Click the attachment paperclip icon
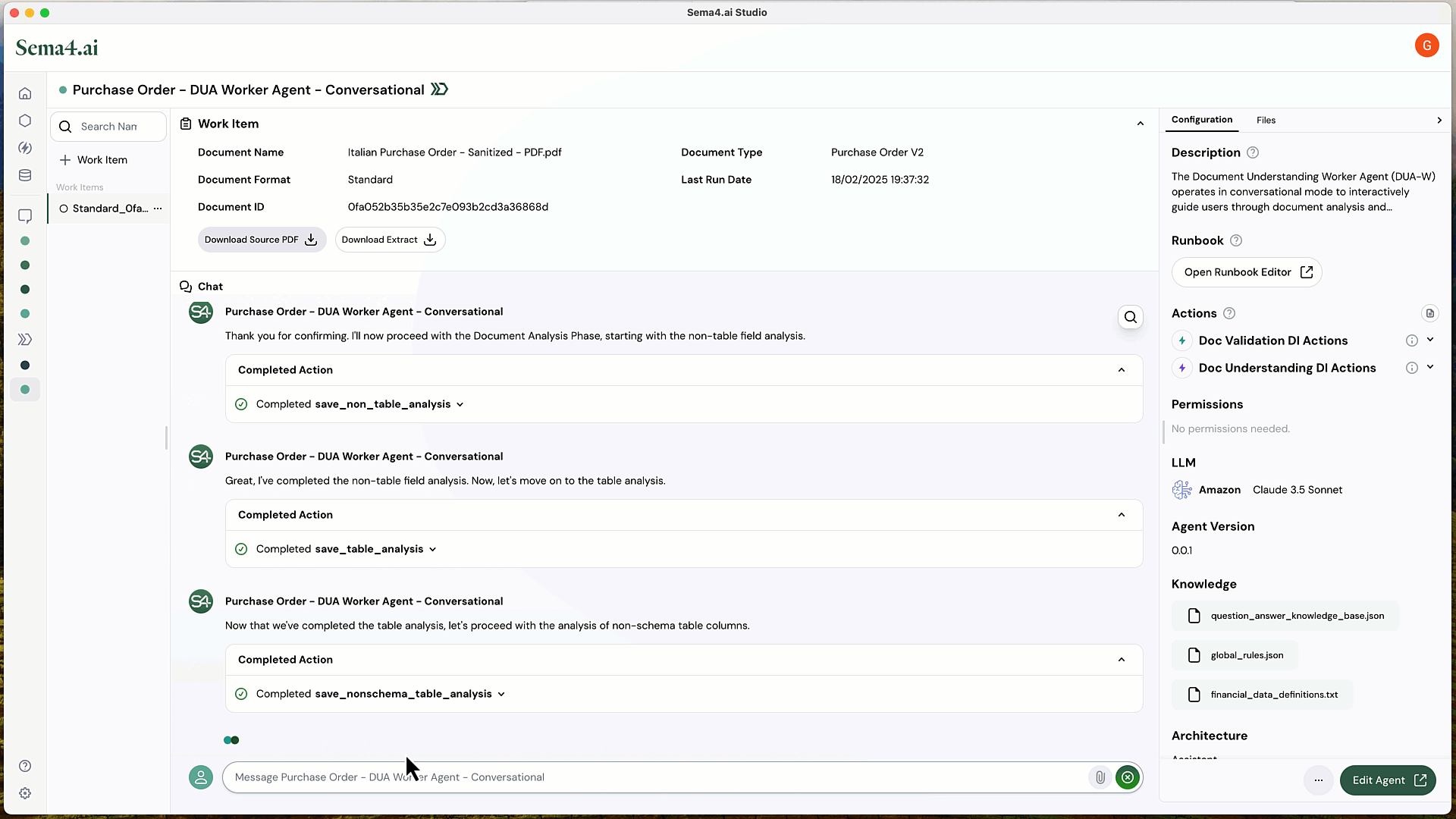 pyautogui.click(x=1100, y=777)
